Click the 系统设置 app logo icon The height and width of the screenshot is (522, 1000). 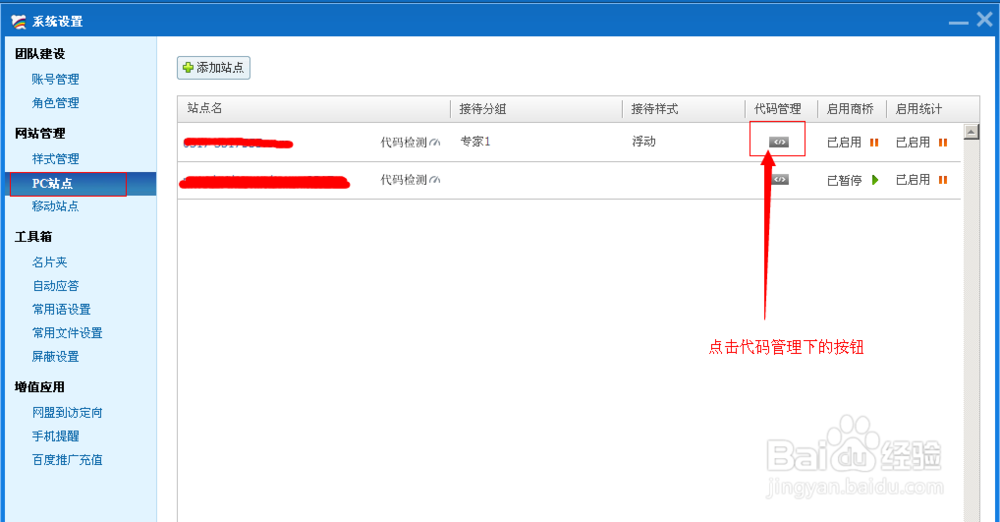click(x=18, y=22)
